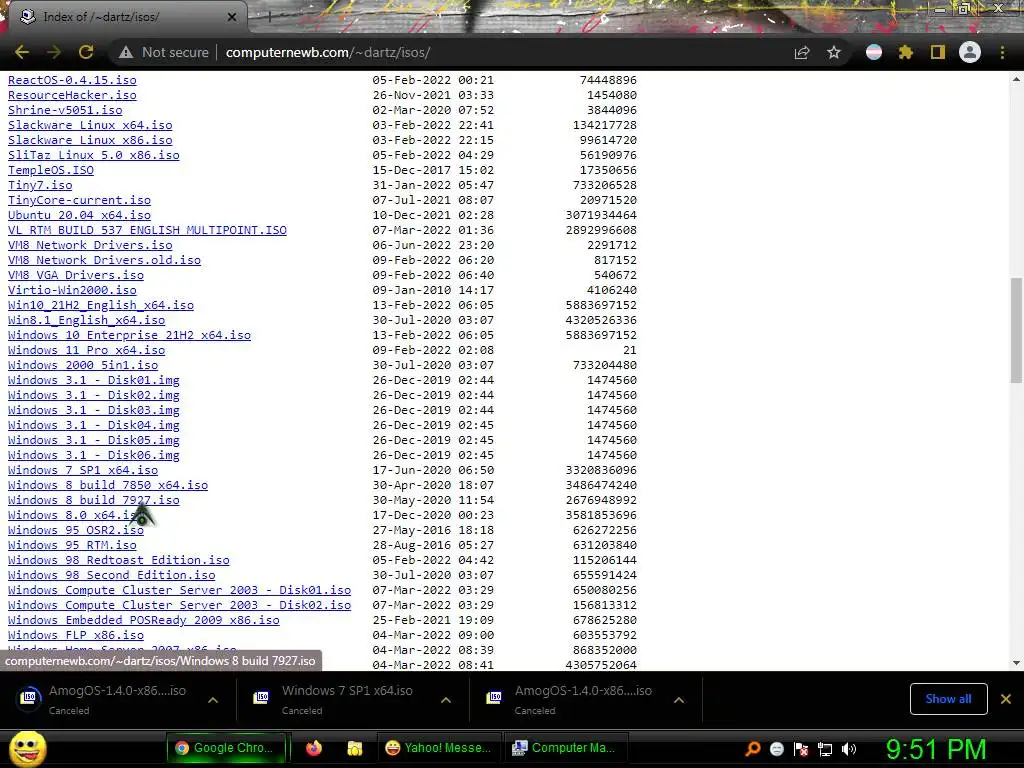Download Windows 95 RTM.iso
Viewport: 1024px width, 768px height.
tap(72, 545)
